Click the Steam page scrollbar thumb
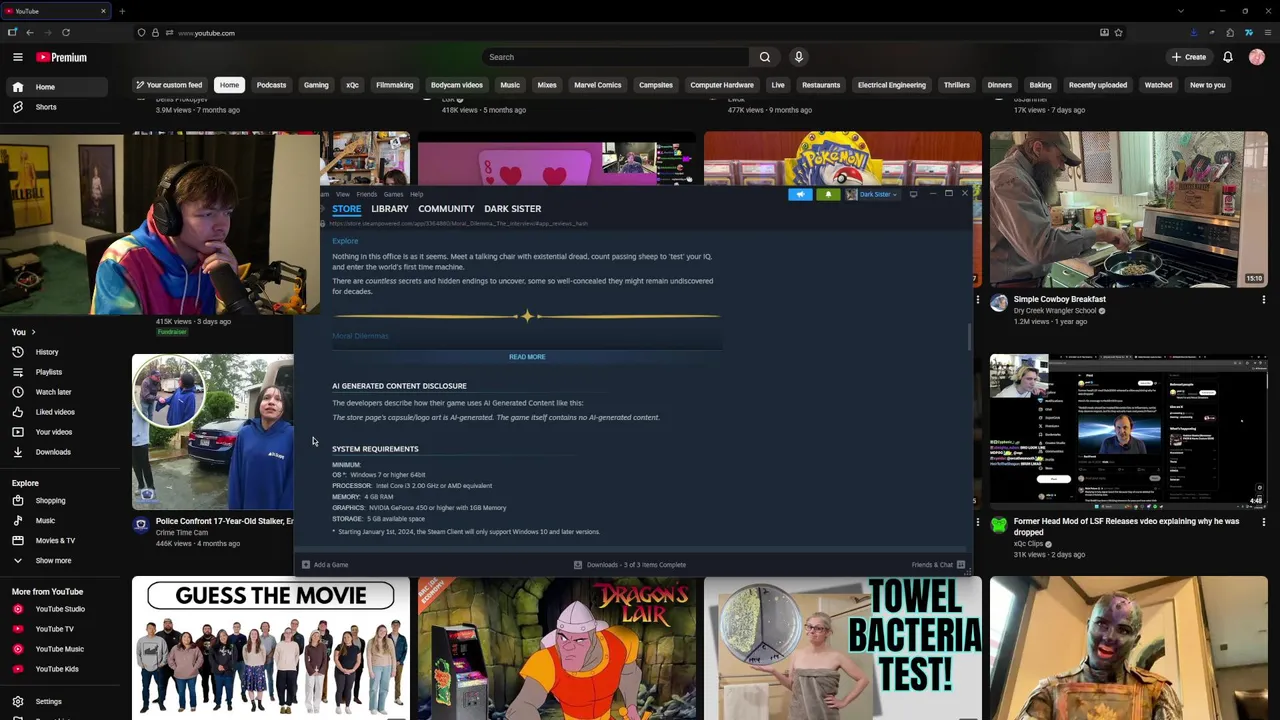1280x720 pixels. point(969,337)
